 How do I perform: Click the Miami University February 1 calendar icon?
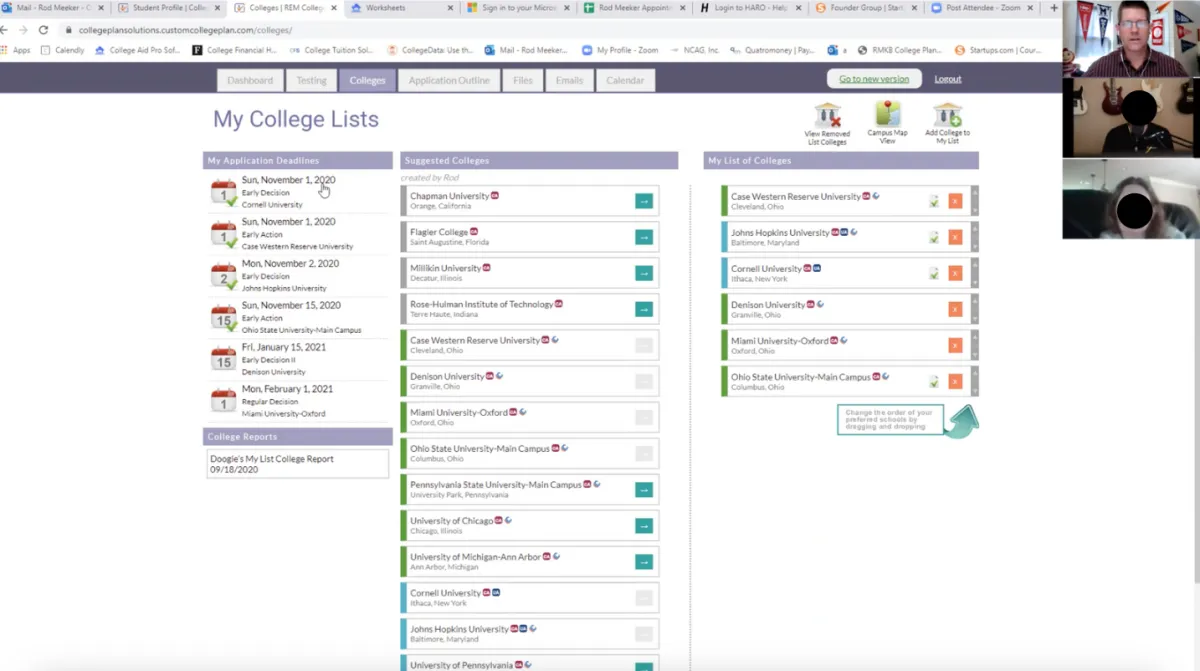(x=224, y=401)
